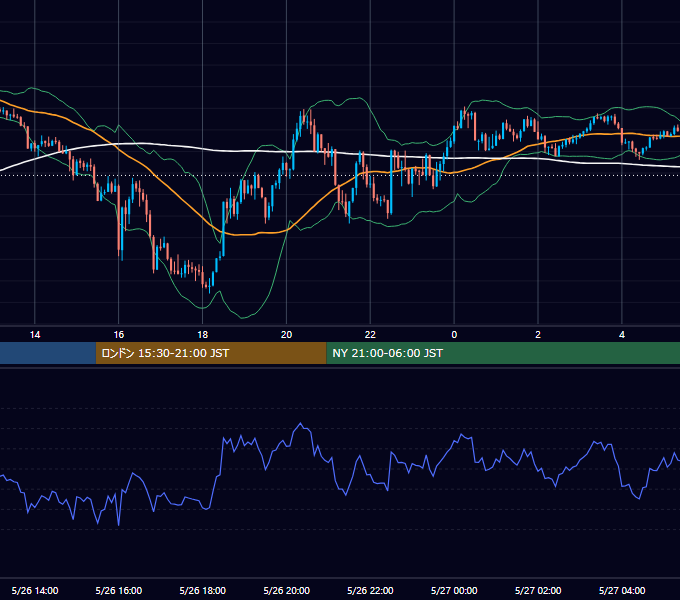Click the 5/27 00:00 date label
This screenshot has height=600, width=680.
point(454,590)
